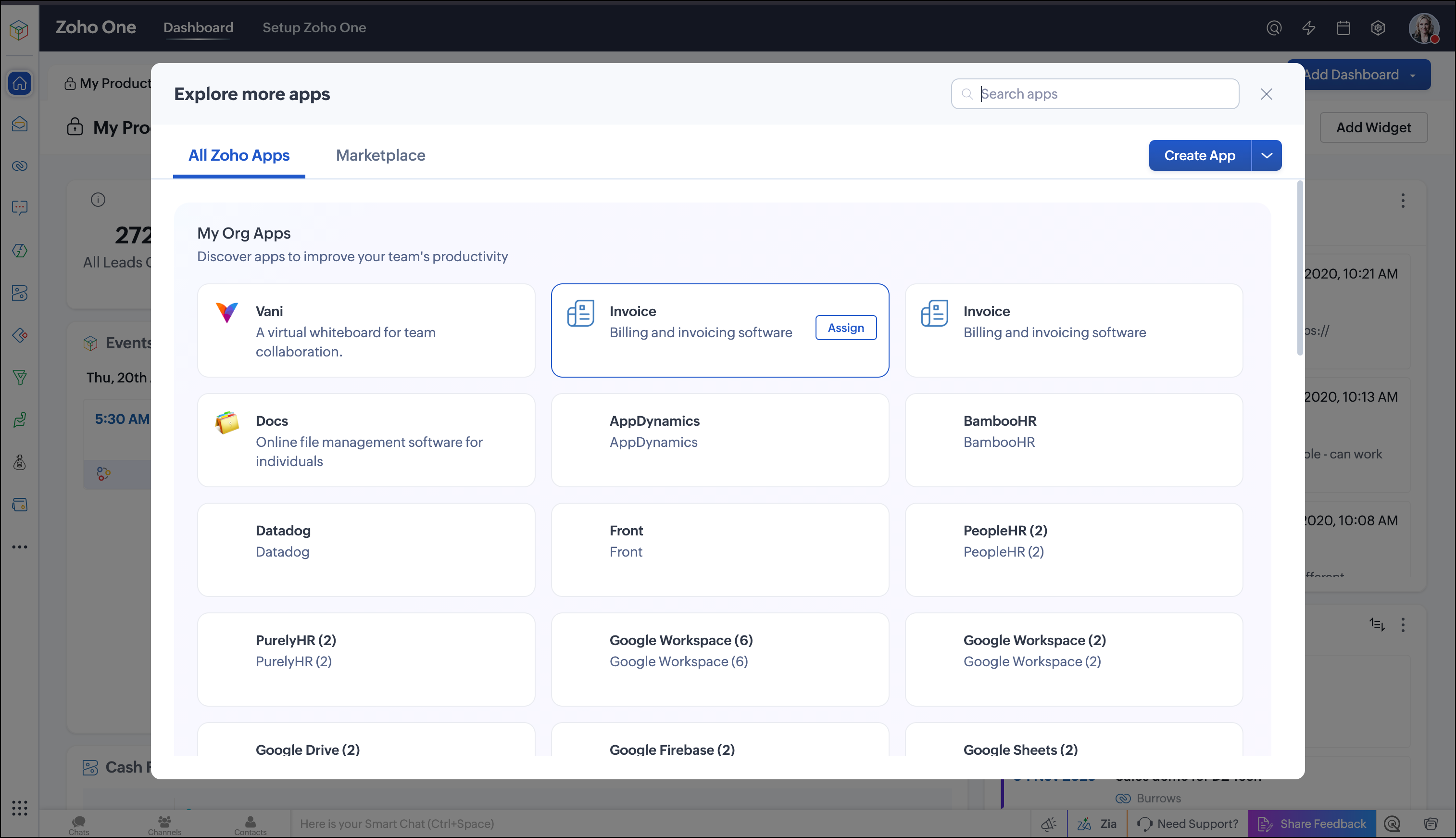Click the sort icon on the dashboard widget
The image size is (1456, 838).
click(x=1377, y=624)
